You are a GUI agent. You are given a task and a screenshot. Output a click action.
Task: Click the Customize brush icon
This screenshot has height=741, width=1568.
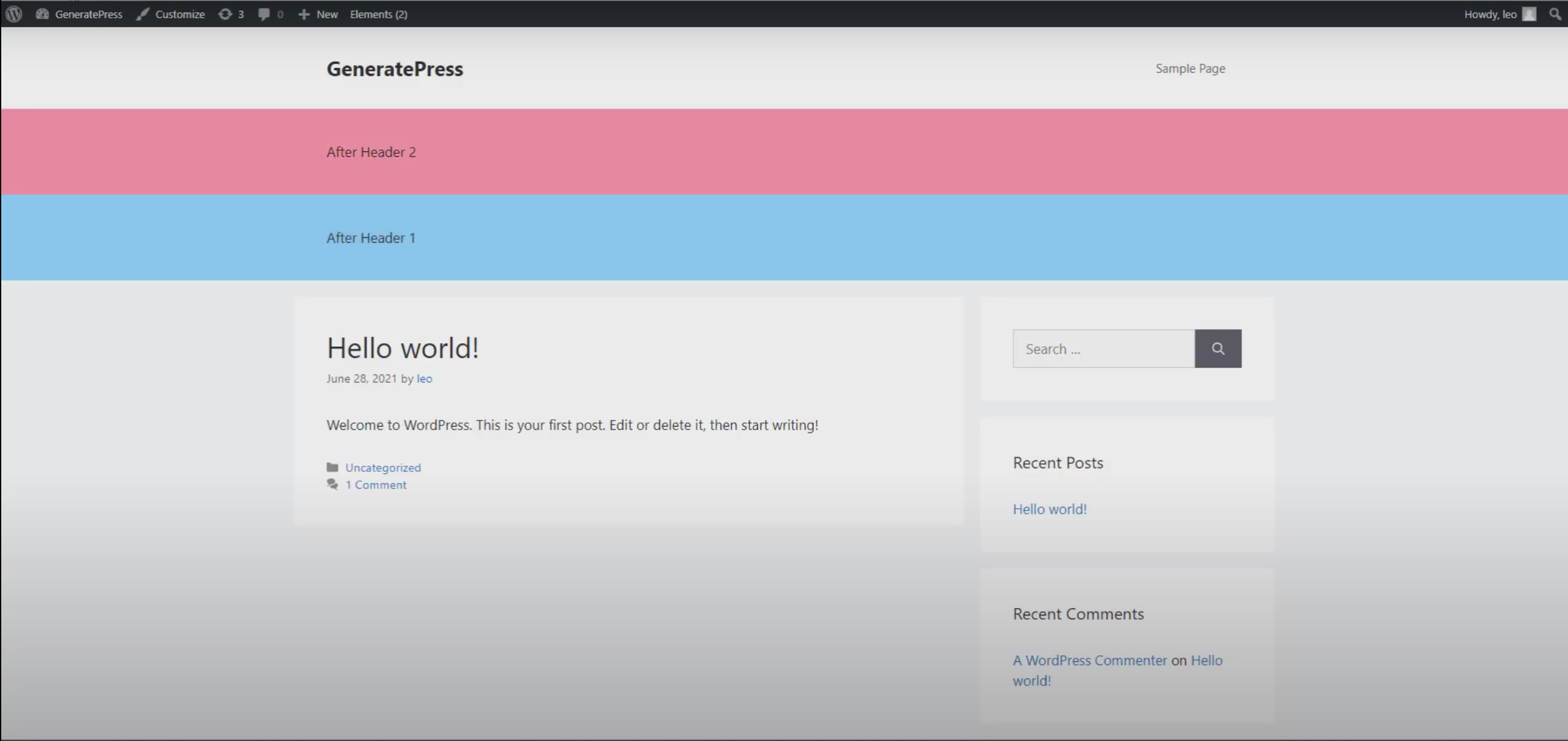coord(143,13)
